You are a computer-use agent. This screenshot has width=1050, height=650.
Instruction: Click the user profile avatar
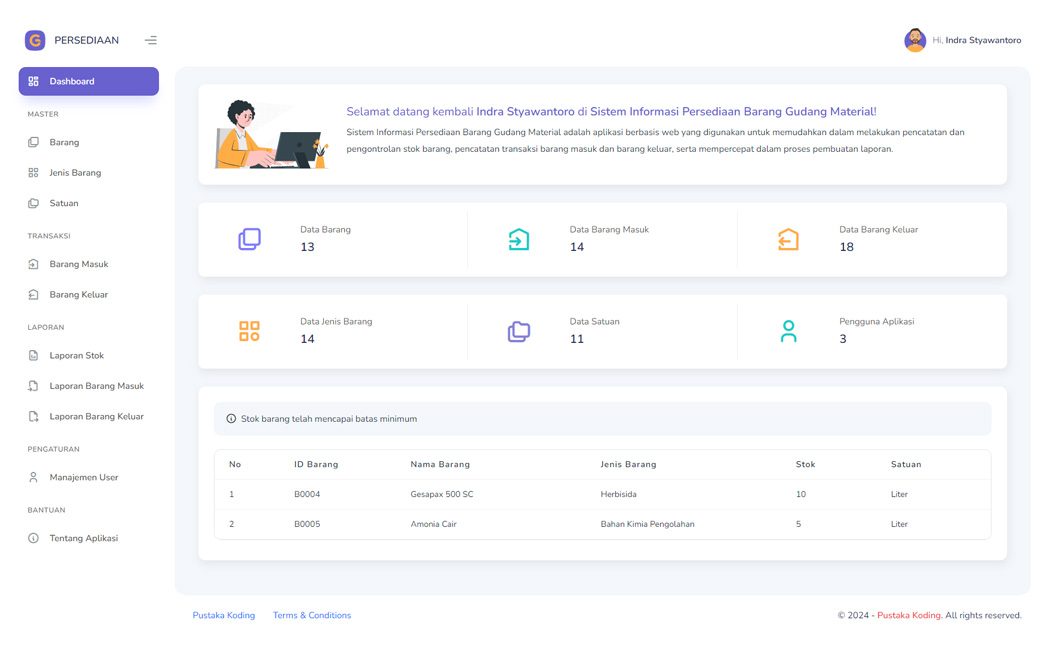[x=916, y=40]
